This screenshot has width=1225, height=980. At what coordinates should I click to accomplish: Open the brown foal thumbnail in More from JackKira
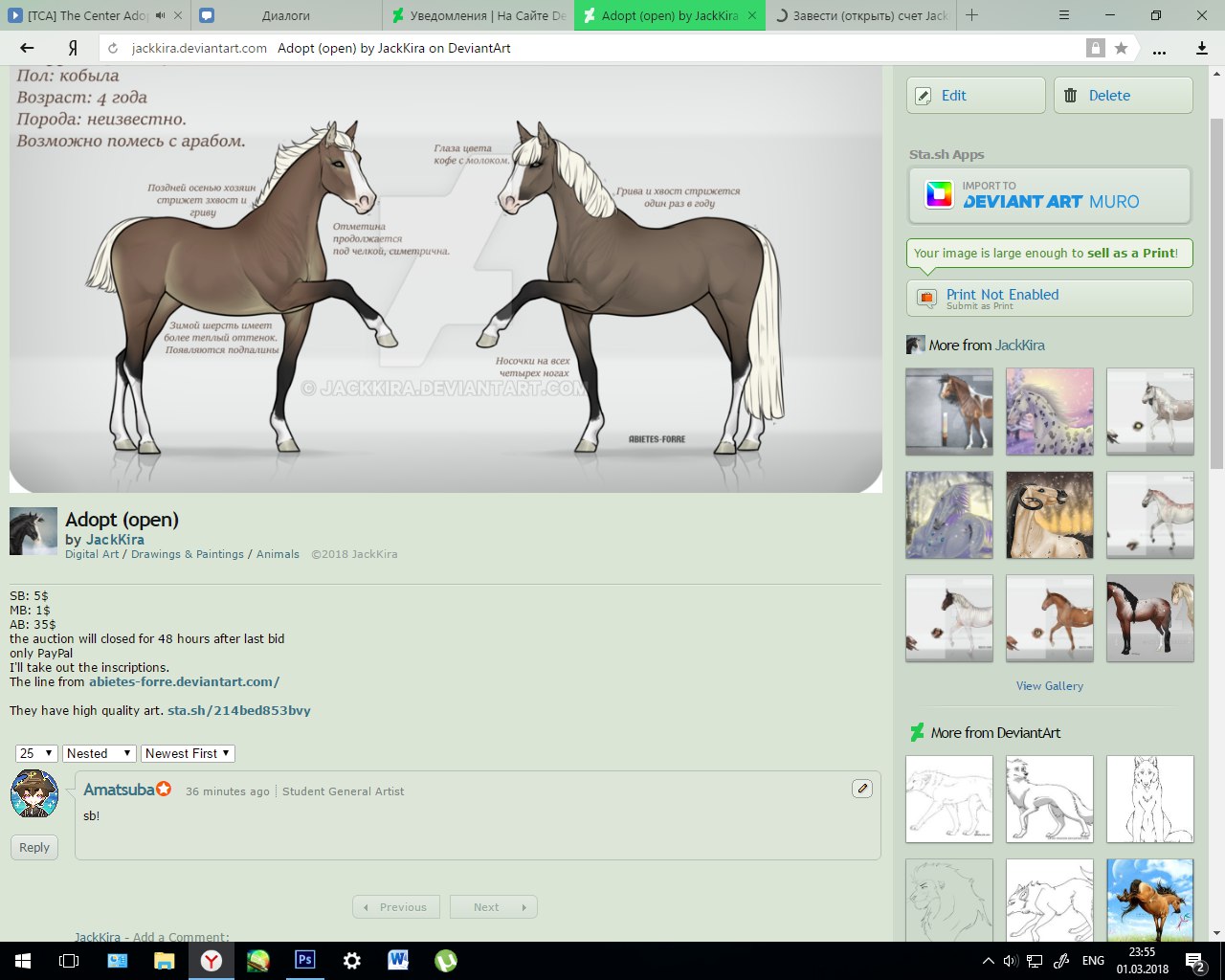click(1049, 618)
